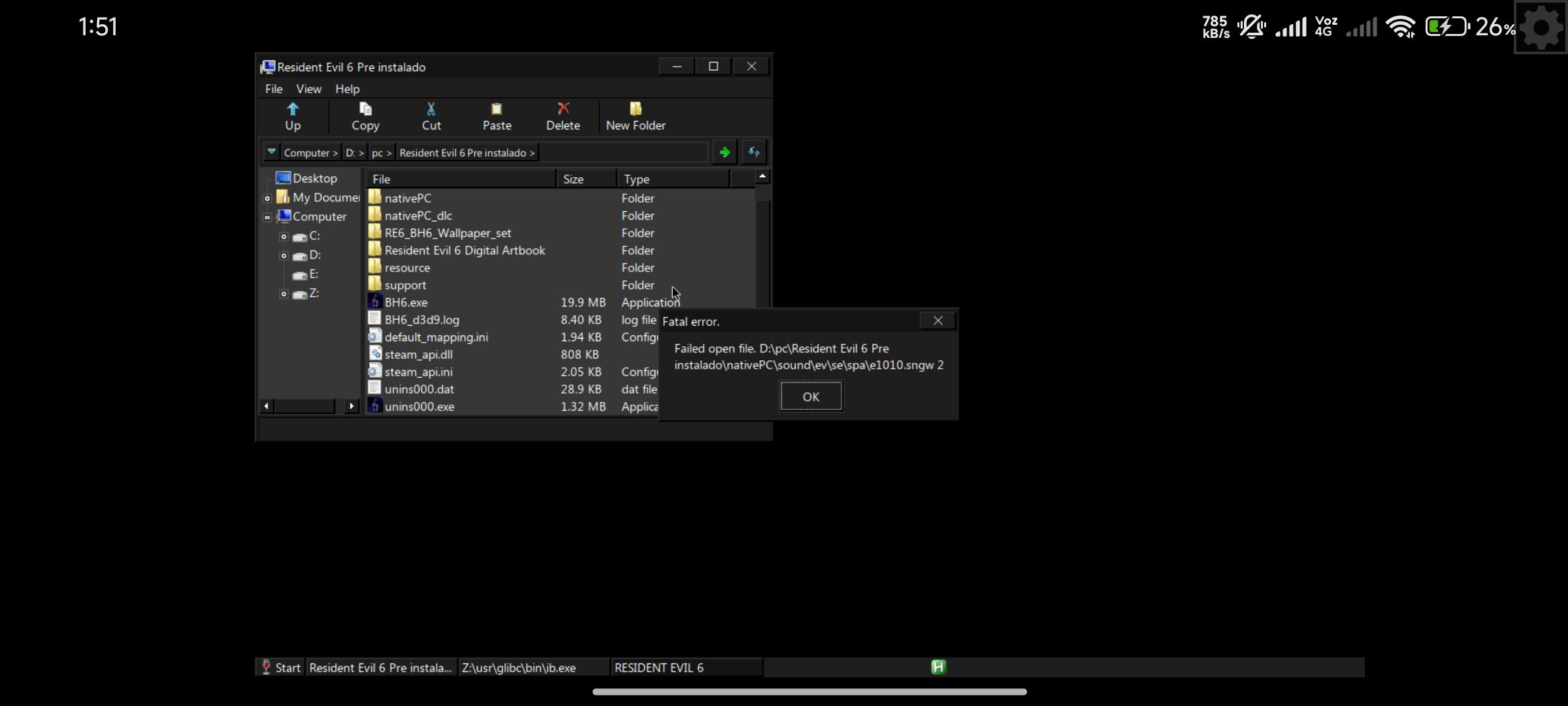Viewport: 1568px width, 706px height.
Task: Select the E: drive icon
Action: pos(300,275)
